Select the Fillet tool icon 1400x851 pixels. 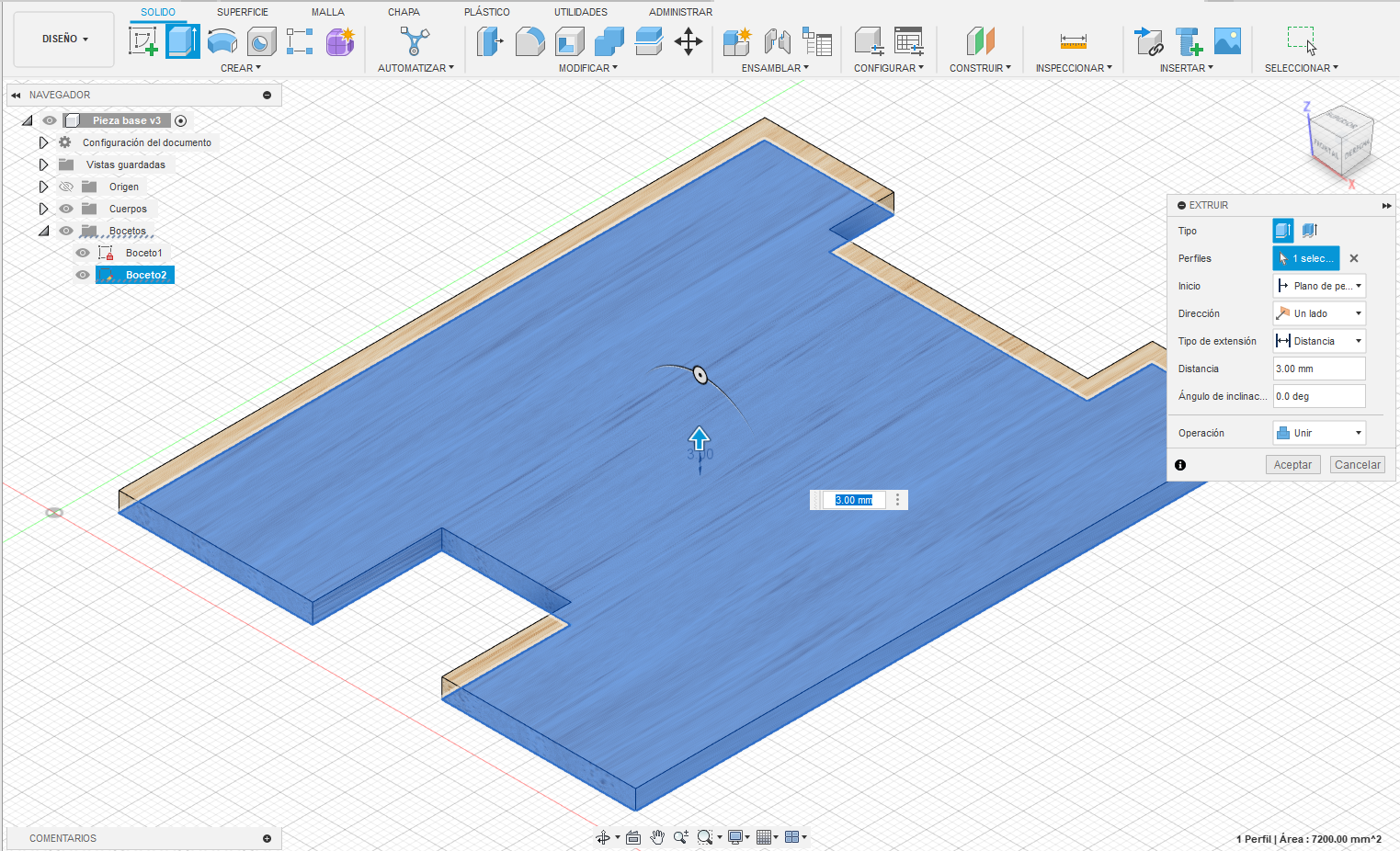(x=529, y=41)
